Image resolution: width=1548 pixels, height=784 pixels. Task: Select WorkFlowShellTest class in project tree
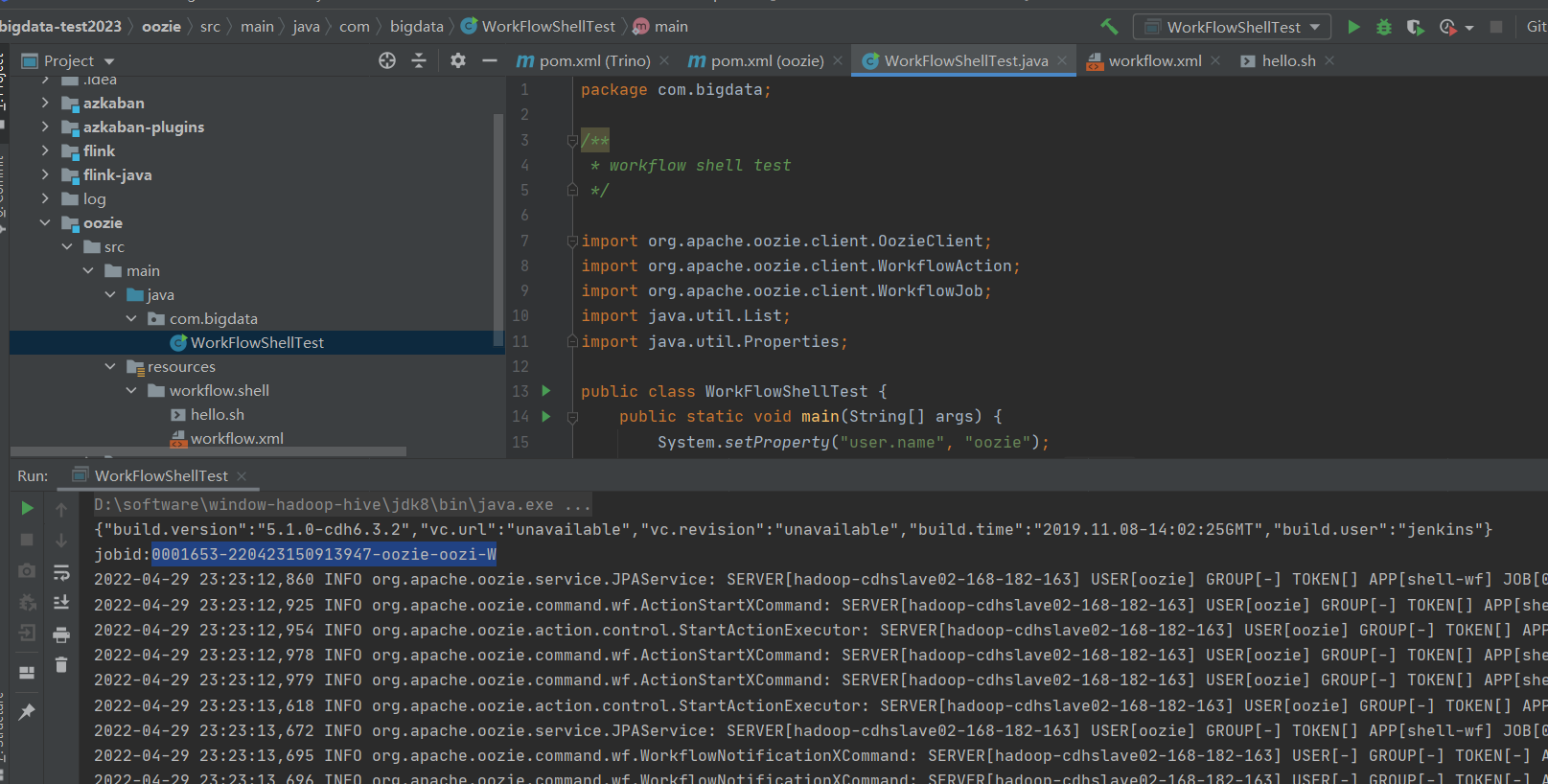(x=257, y=342)
